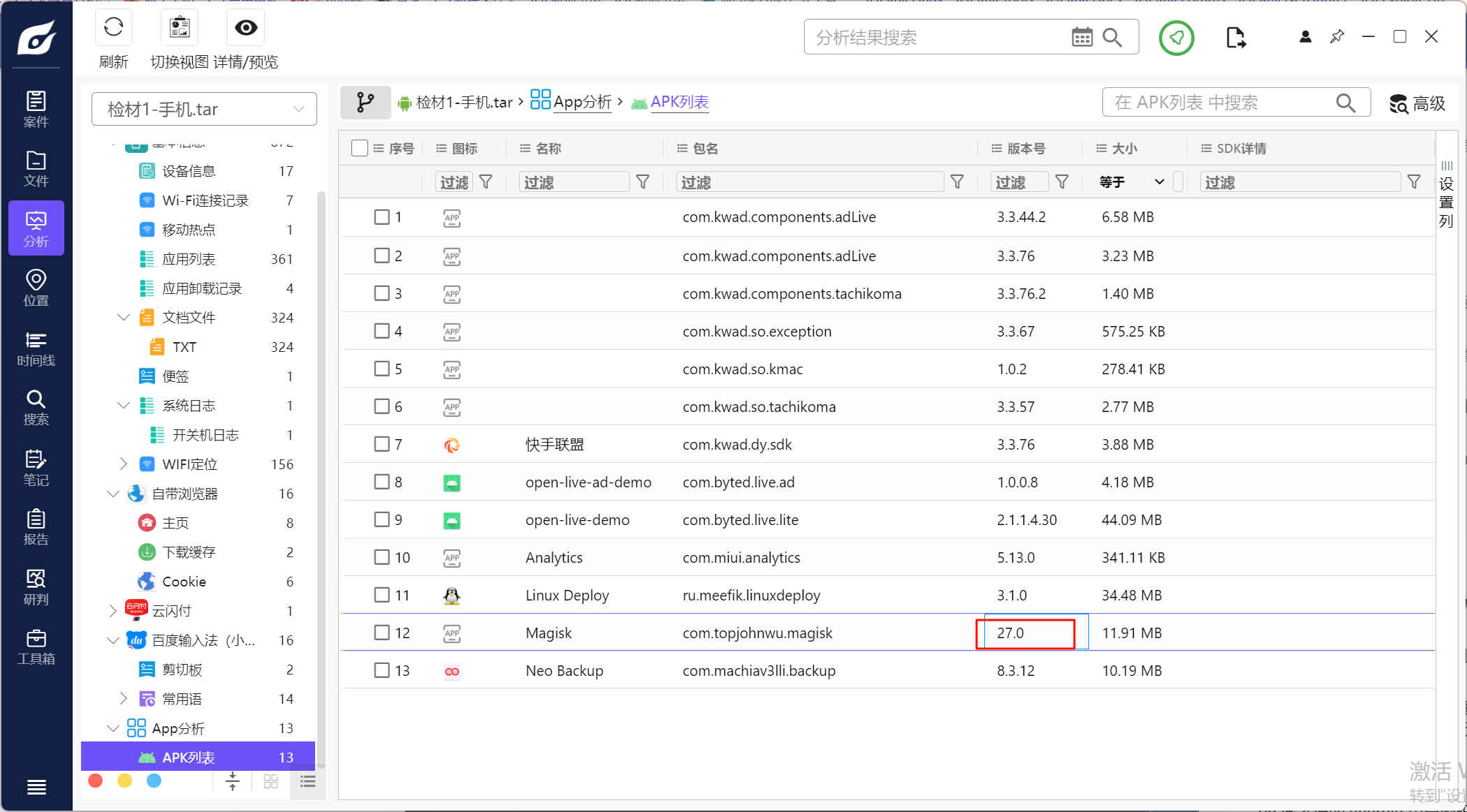Click the green shield status icon
Viewport: 1467px width, 812px height.
(1176, 38)
